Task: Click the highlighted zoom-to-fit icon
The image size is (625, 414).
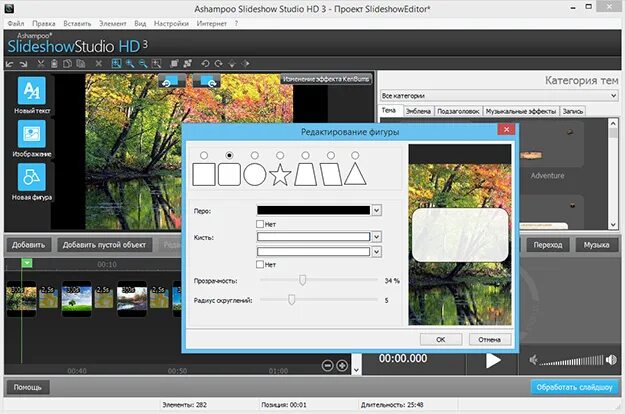Action: point(116,63)
